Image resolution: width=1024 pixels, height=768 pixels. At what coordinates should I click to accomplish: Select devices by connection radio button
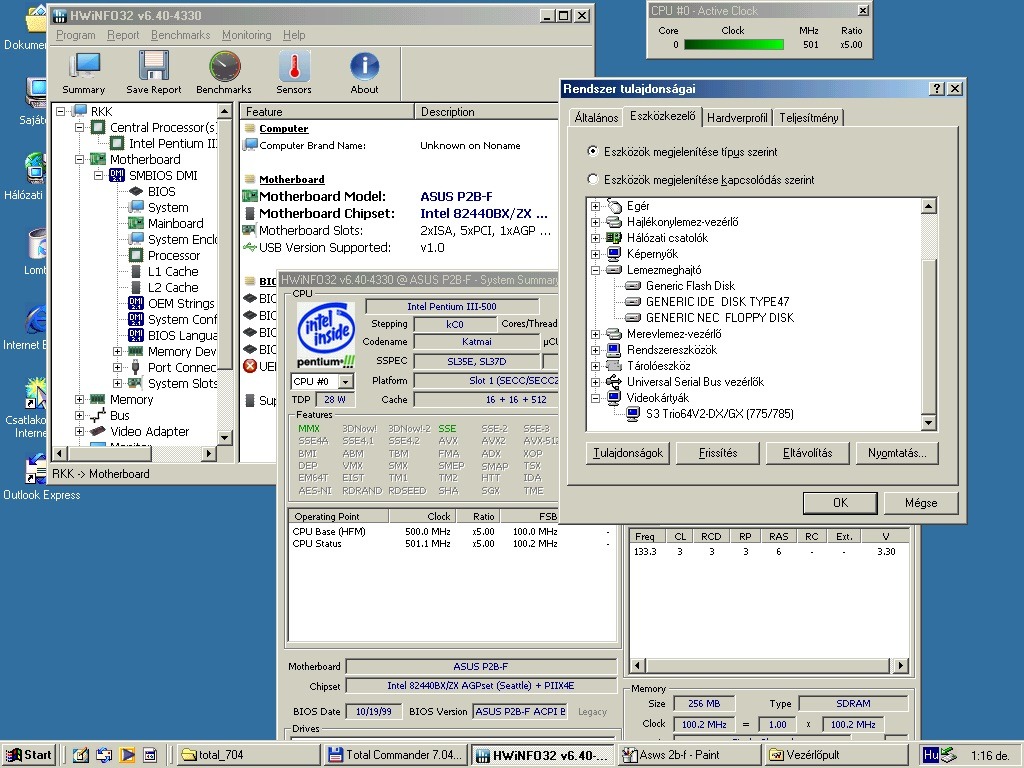[x=594, y=180]
